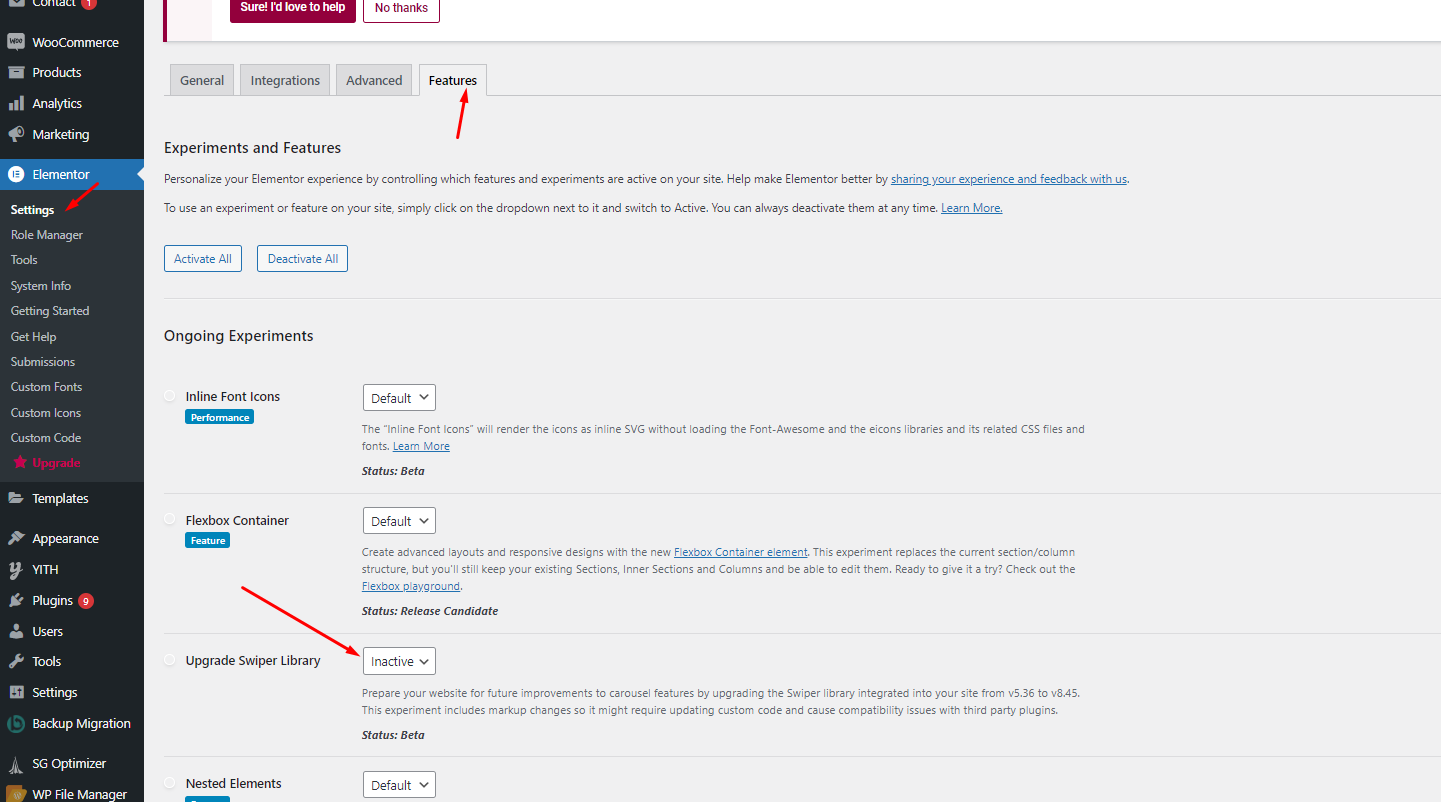
Task: Open the Flexbox Container element link
Action: pyautogui.click(x=741, y=552)
